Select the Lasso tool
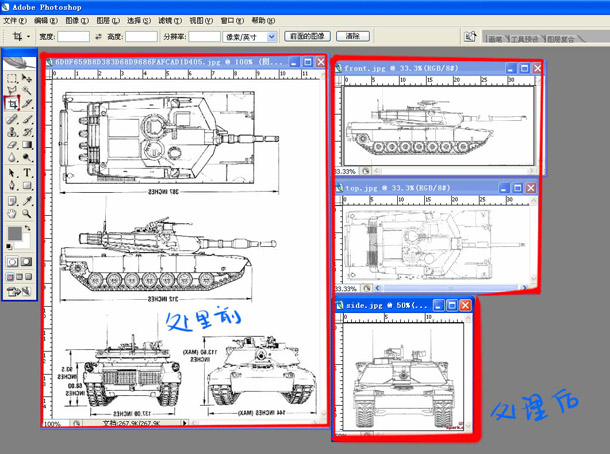The height and width of the screenshot is (454, 610). coord(12,91)
